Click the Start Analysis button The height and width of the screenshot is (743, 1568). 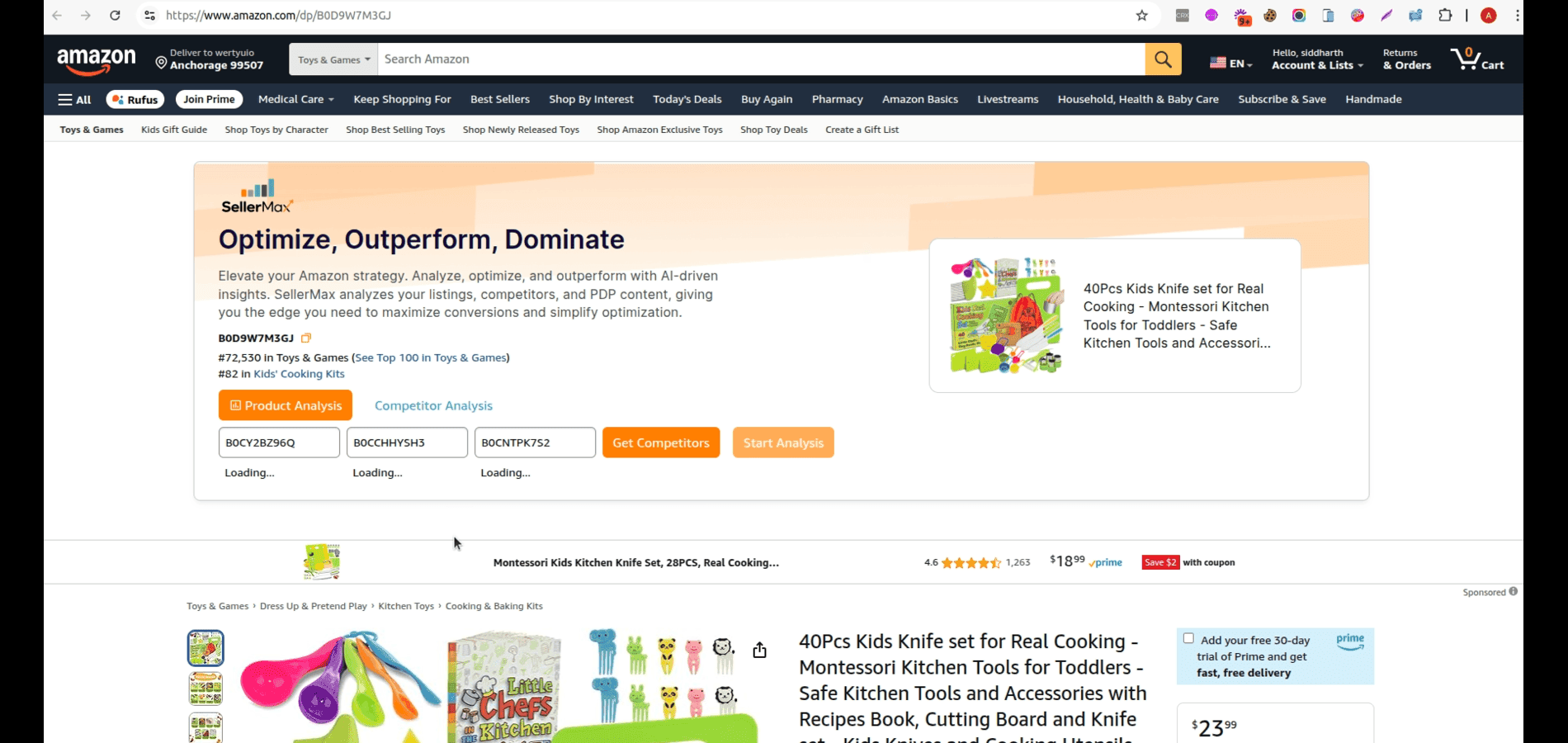[x=782, y=442]
